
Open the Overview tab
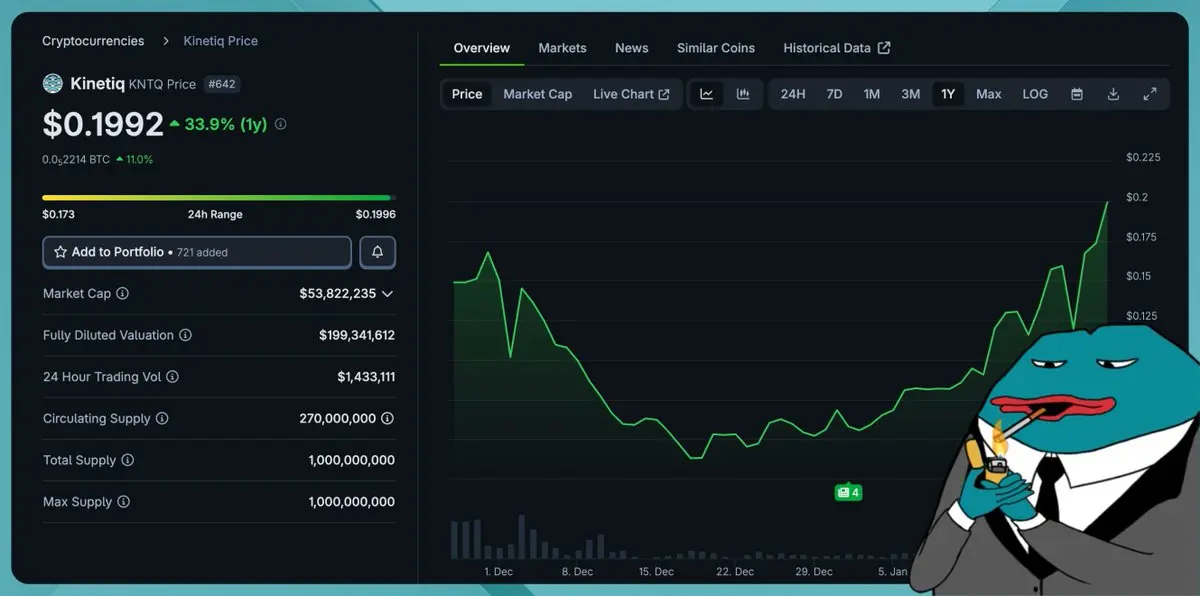pyautogui.click(x=481, y=48)
